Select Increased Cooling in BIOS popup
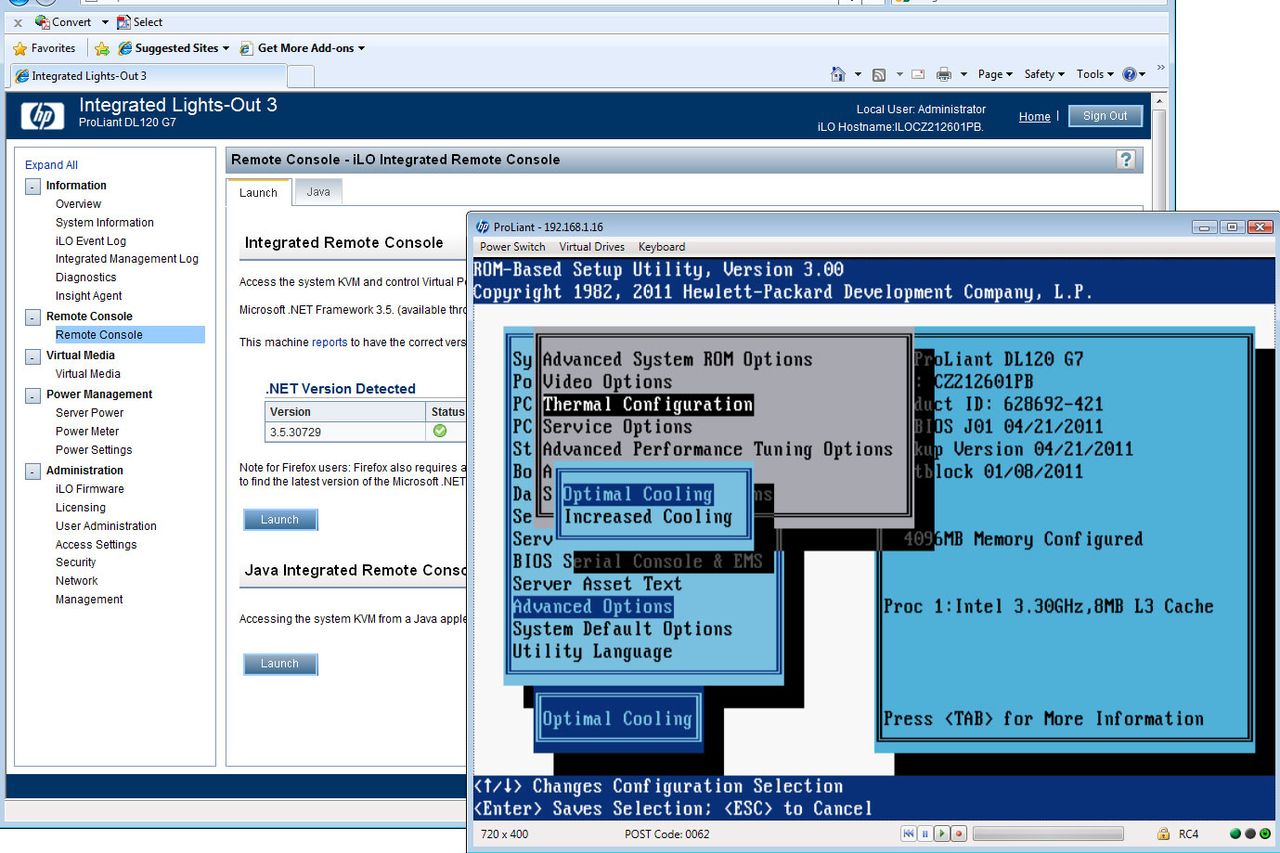1280x853 pixels. point(648,517)
